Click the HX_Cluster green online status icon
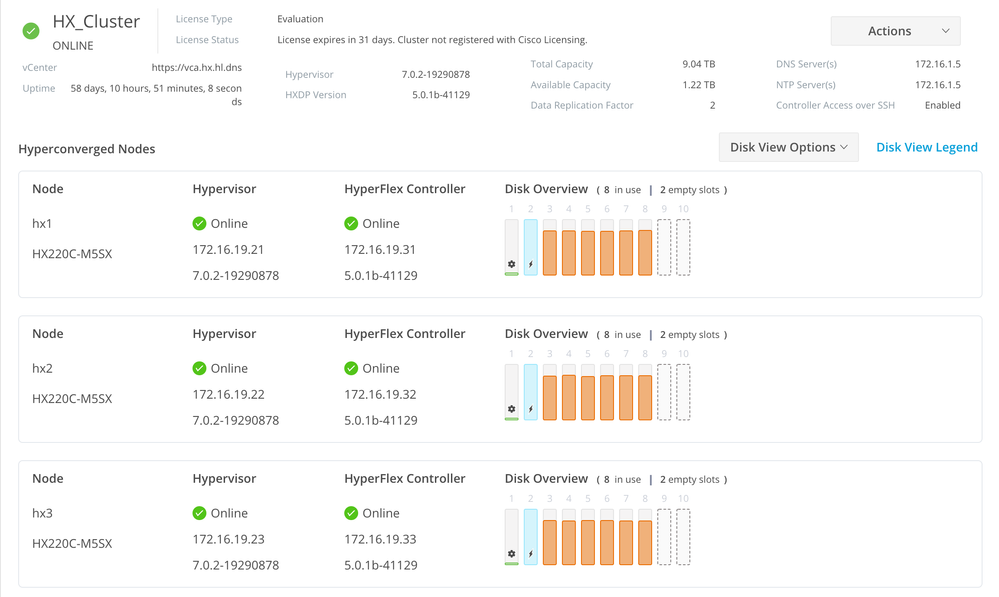This screenshot has width=999, height=597. click(x=31, y=31)
